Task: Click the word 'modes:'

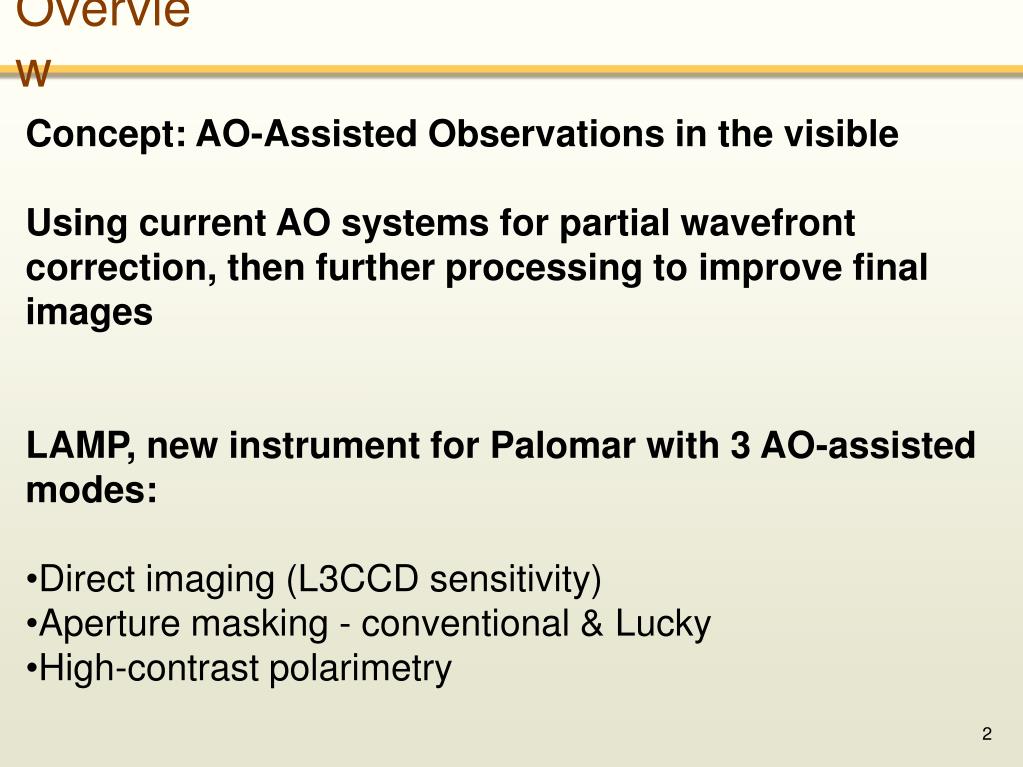Action: pyautogui.click(x=91, y=489)
